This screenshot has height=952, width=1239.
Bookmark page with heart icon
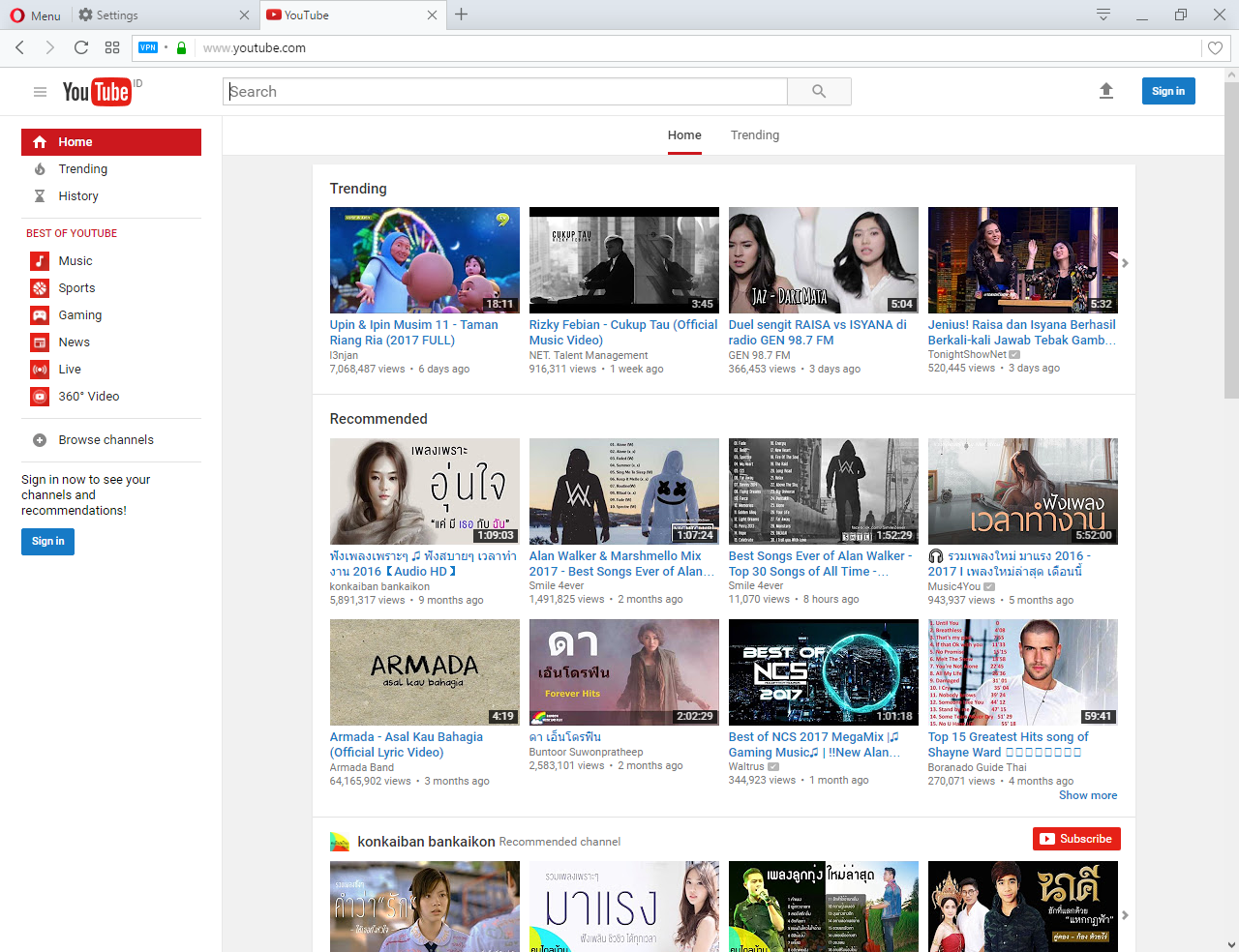click(x=1215, y=47)
